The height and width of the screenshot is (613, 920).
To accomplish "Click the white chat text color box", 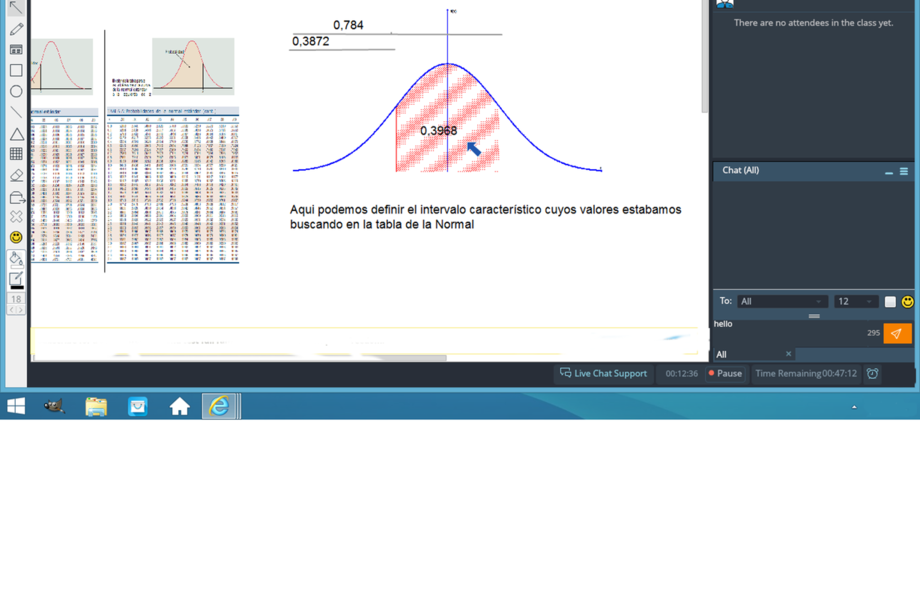I will point(890,301).
